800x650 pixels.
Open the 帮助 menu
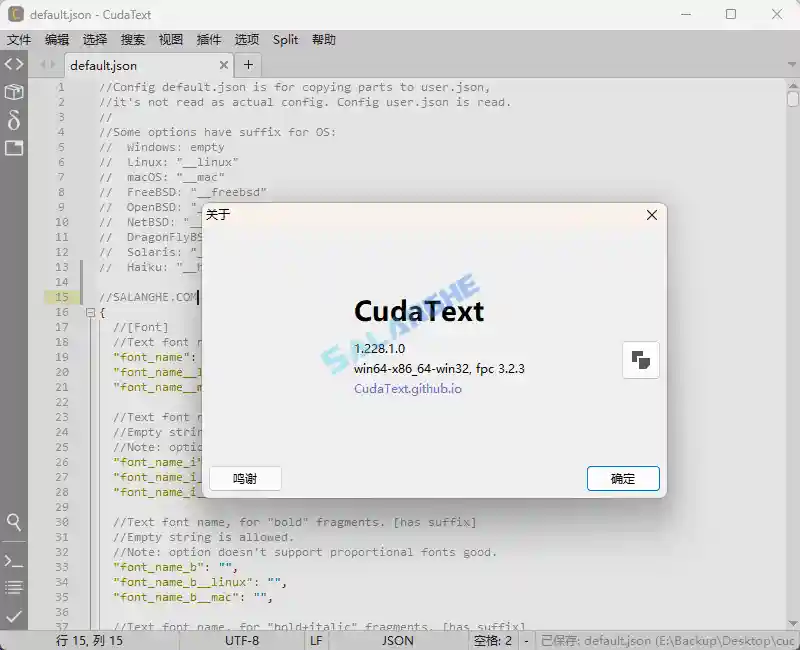(325, 40)
